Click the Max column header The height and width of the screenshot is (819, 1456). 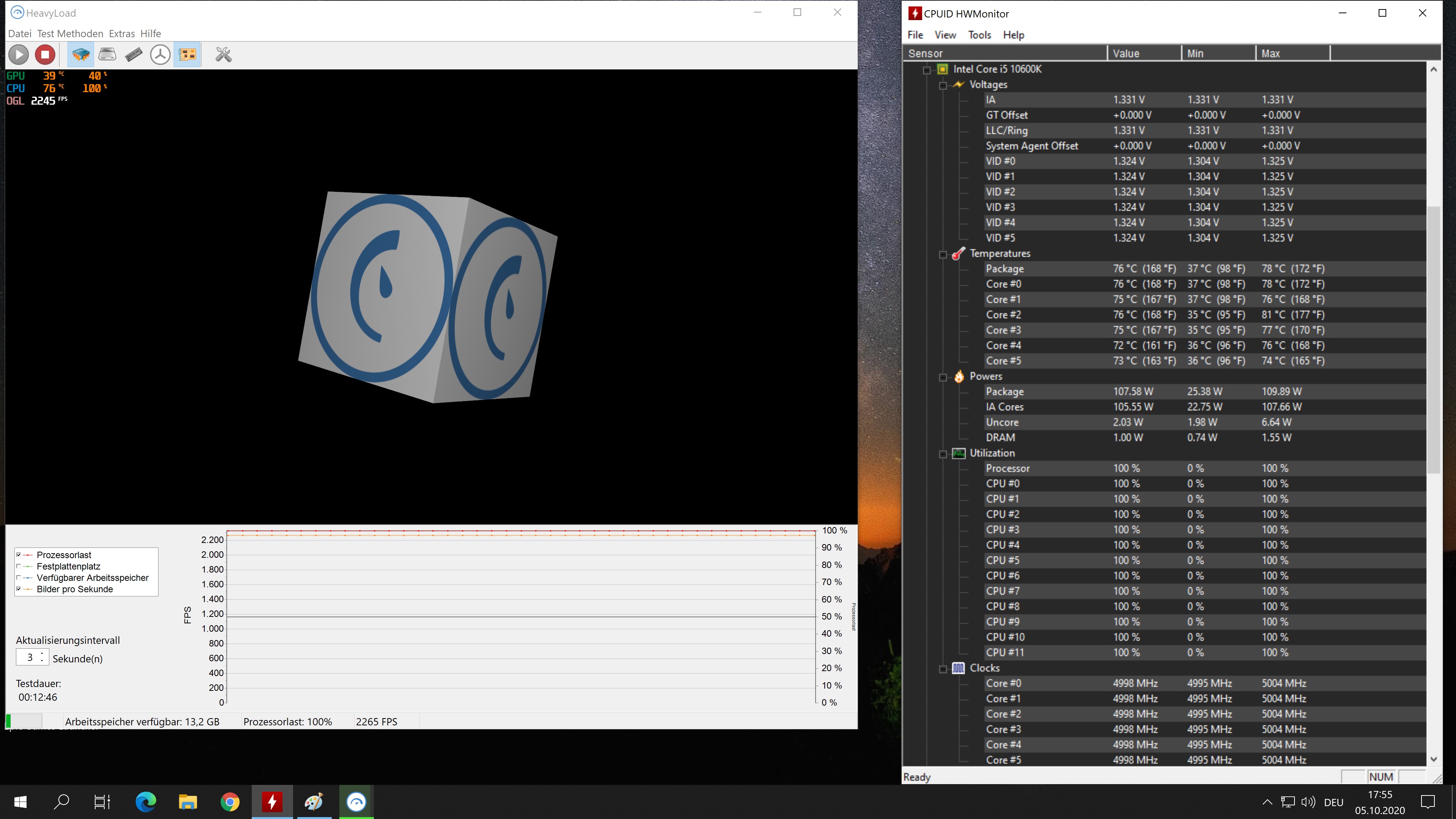pyautogui.click(x=1291, y=54)
